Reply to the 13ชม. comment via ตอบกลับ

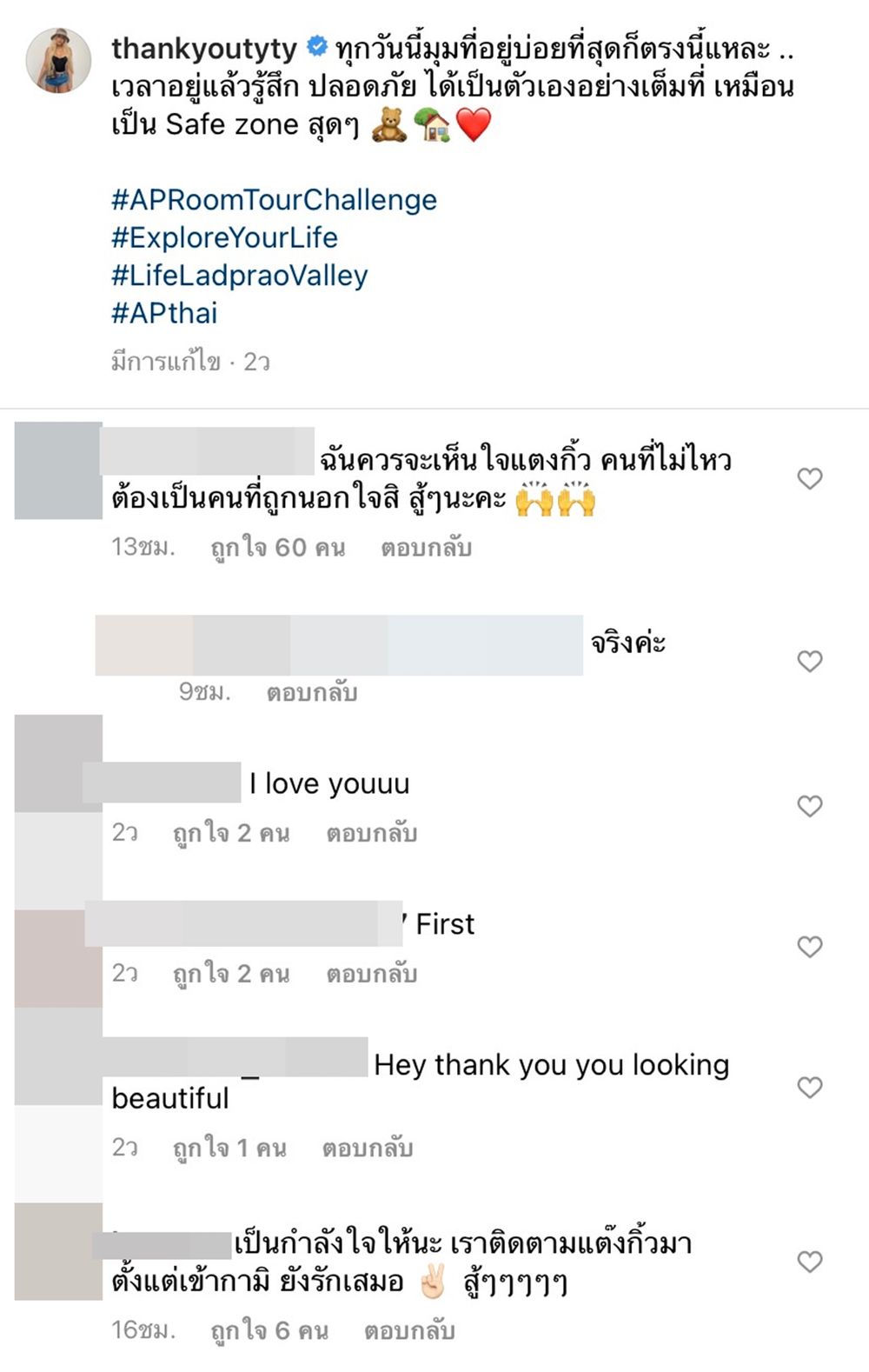(x=426, y=548)
